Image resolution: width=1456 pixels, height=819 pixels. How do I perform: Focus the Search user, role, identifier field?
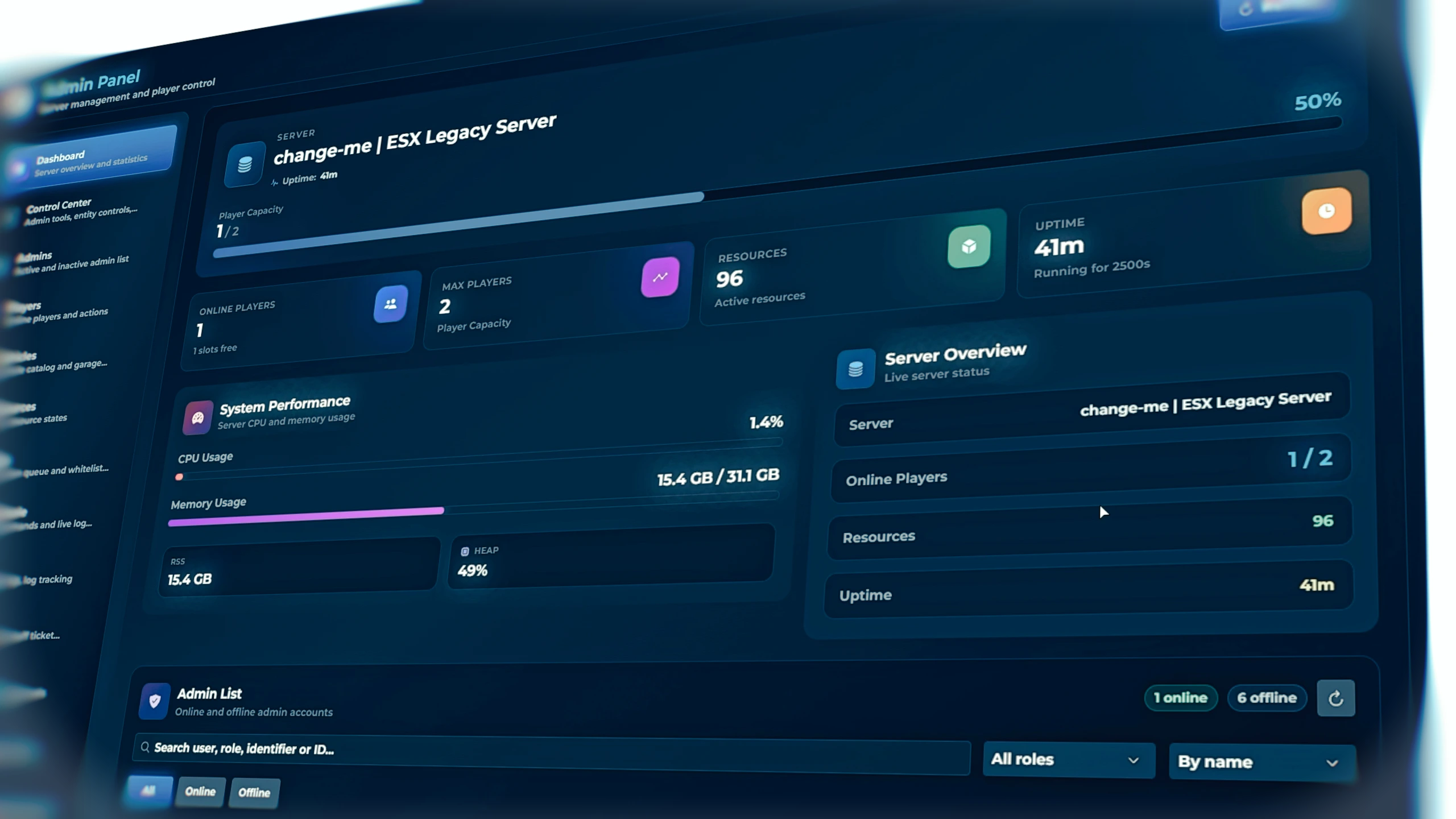(x=552, y=755)
